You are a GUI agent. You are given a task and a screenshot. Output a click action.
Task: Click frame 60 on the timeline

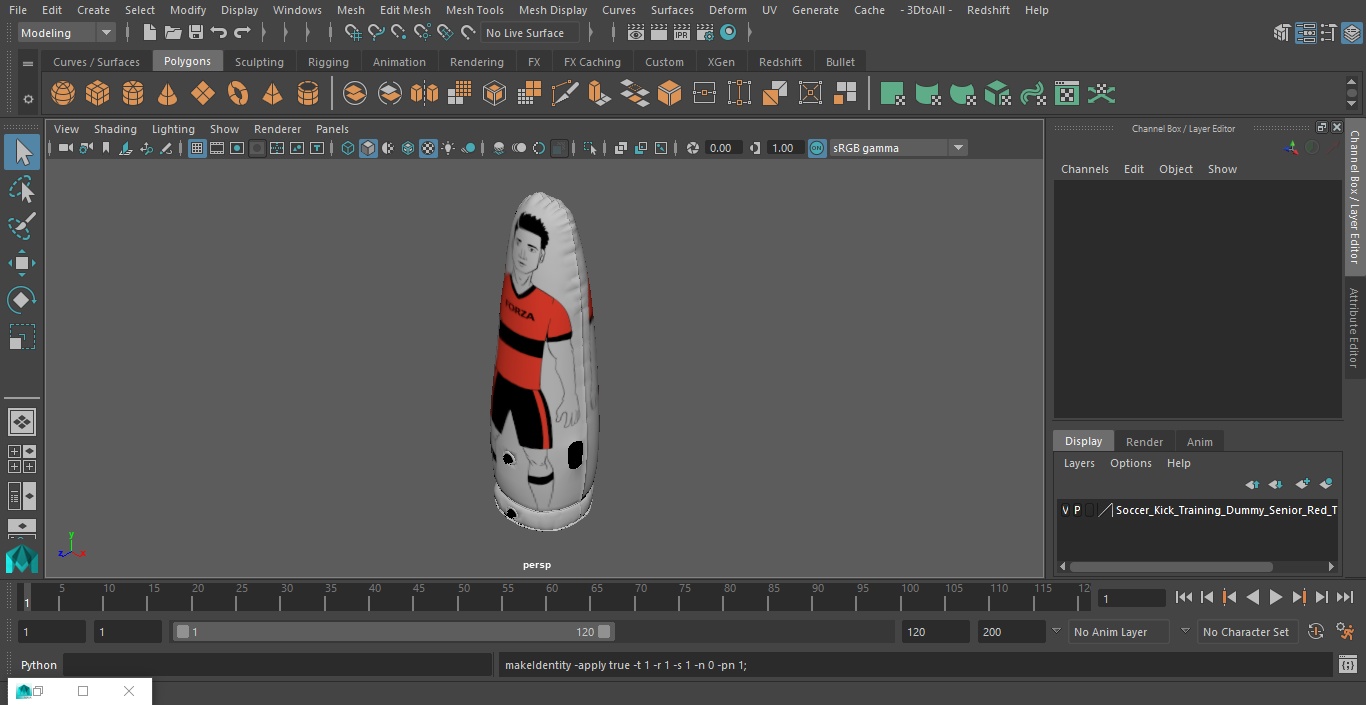[x=552, y=598]
